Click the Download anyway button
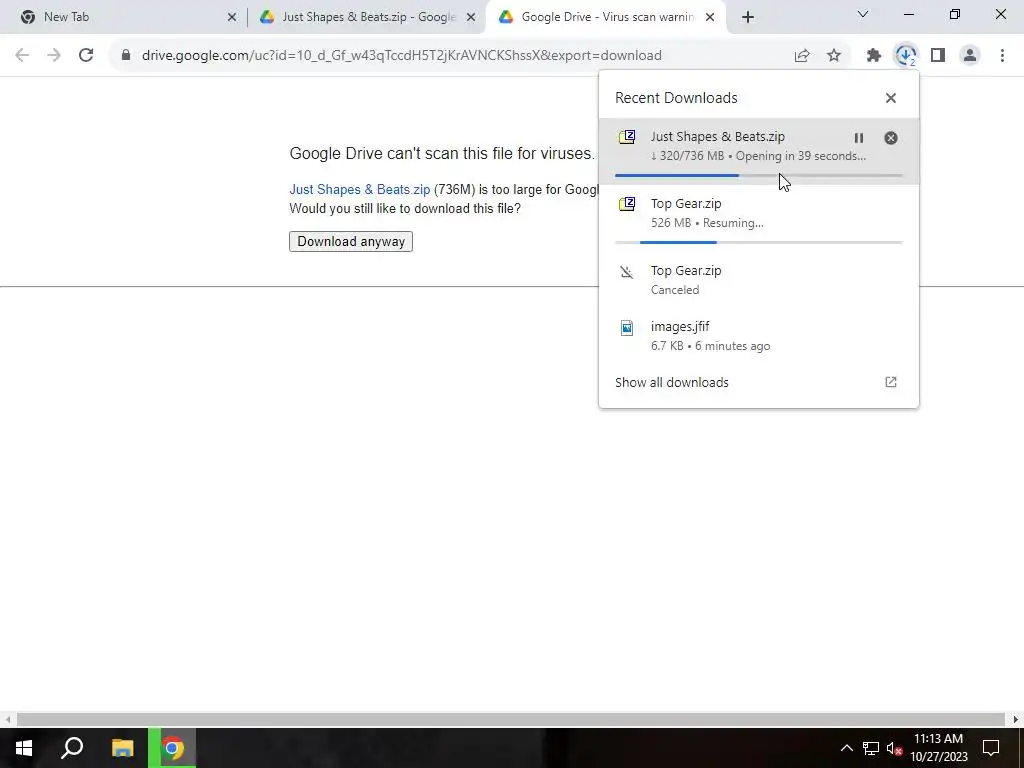 (x=351, y=242)
